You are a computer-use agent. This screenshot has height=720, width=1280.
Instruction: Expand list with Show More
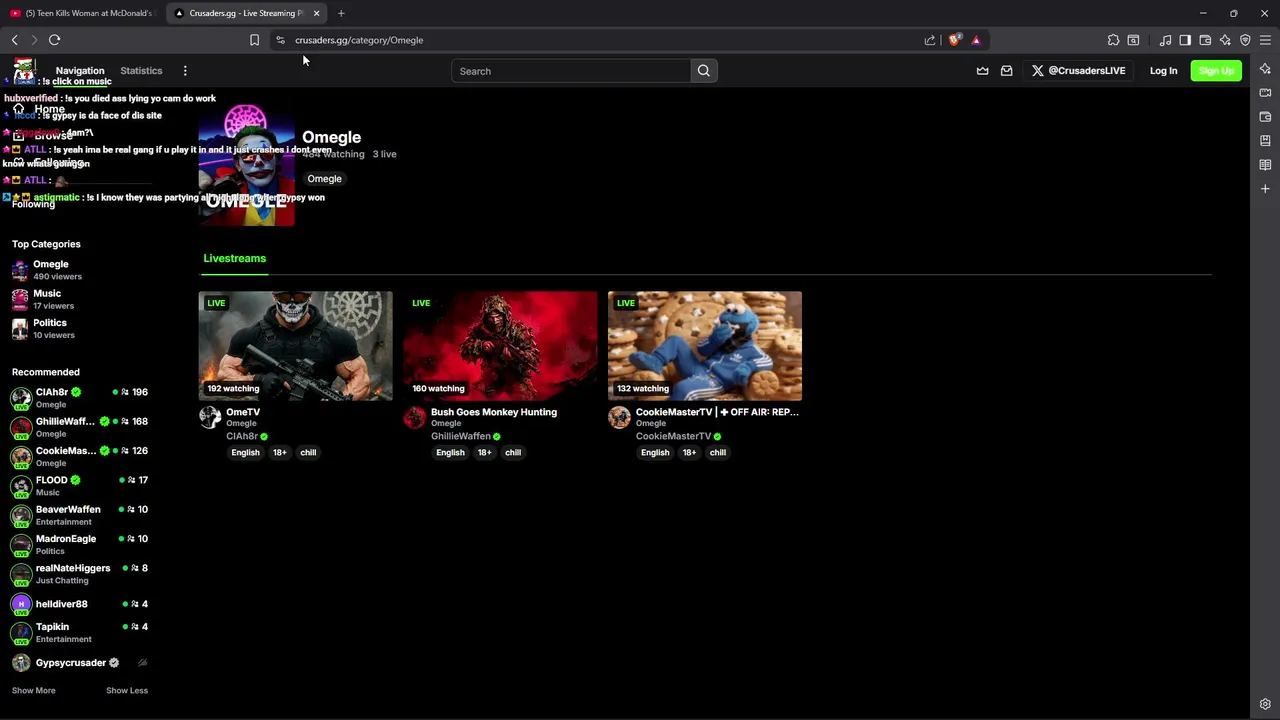(x=33, y=690)
